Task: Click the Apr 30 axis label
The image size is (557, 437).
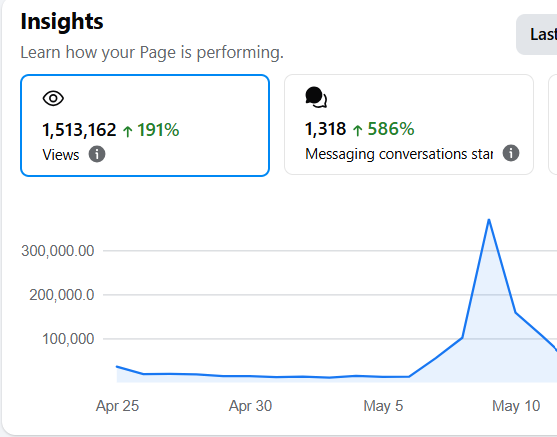Action: click(x=250, y=406)
